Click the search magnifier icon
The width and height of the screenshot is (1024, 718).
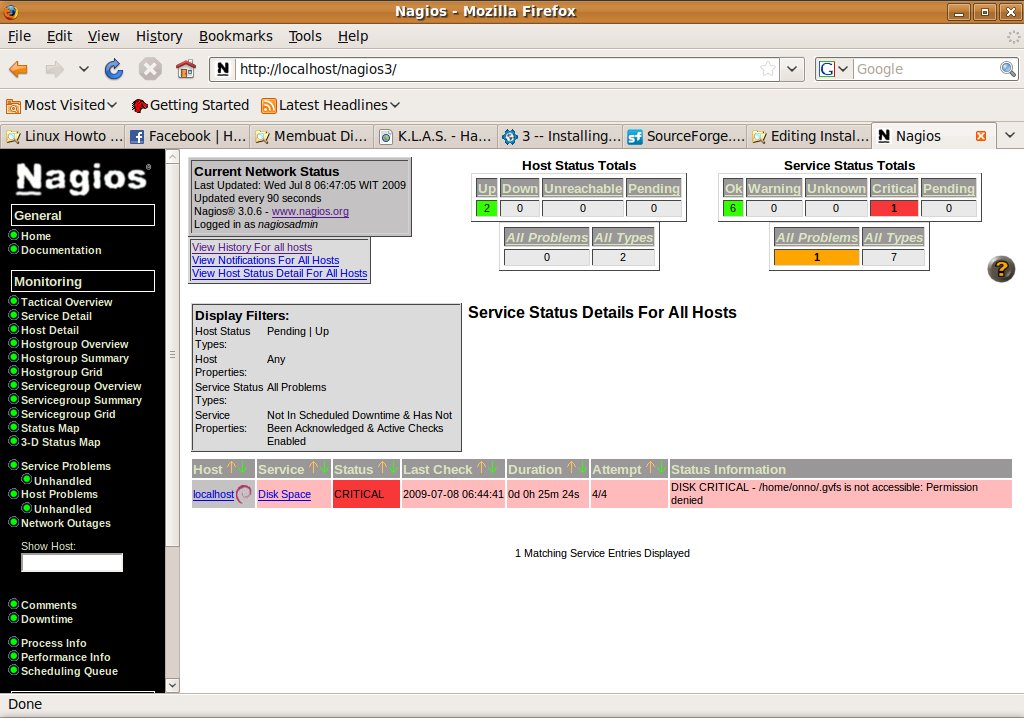pos(1008,69)
